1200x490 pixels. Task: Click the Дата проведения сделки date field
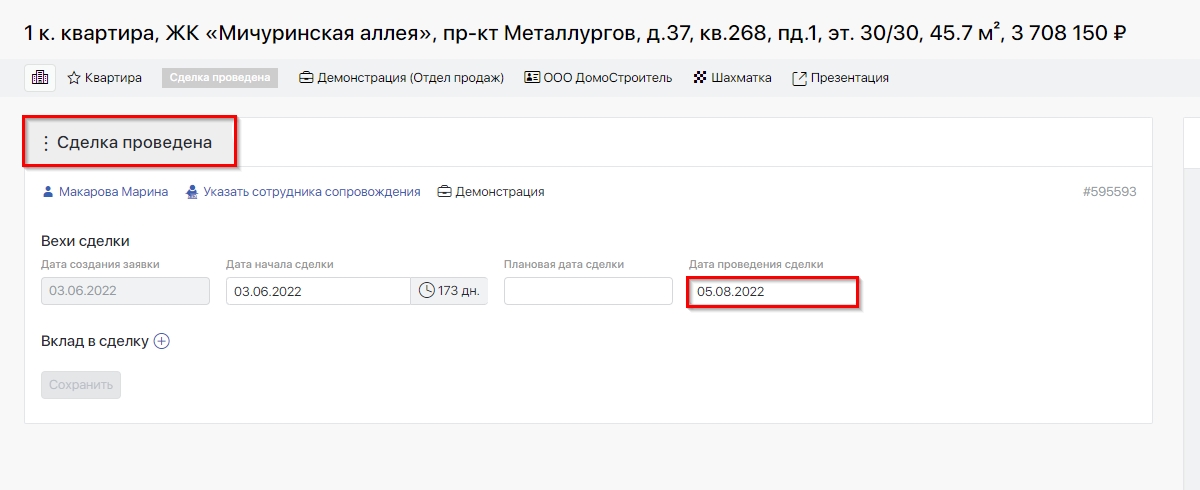pos(772,291)
